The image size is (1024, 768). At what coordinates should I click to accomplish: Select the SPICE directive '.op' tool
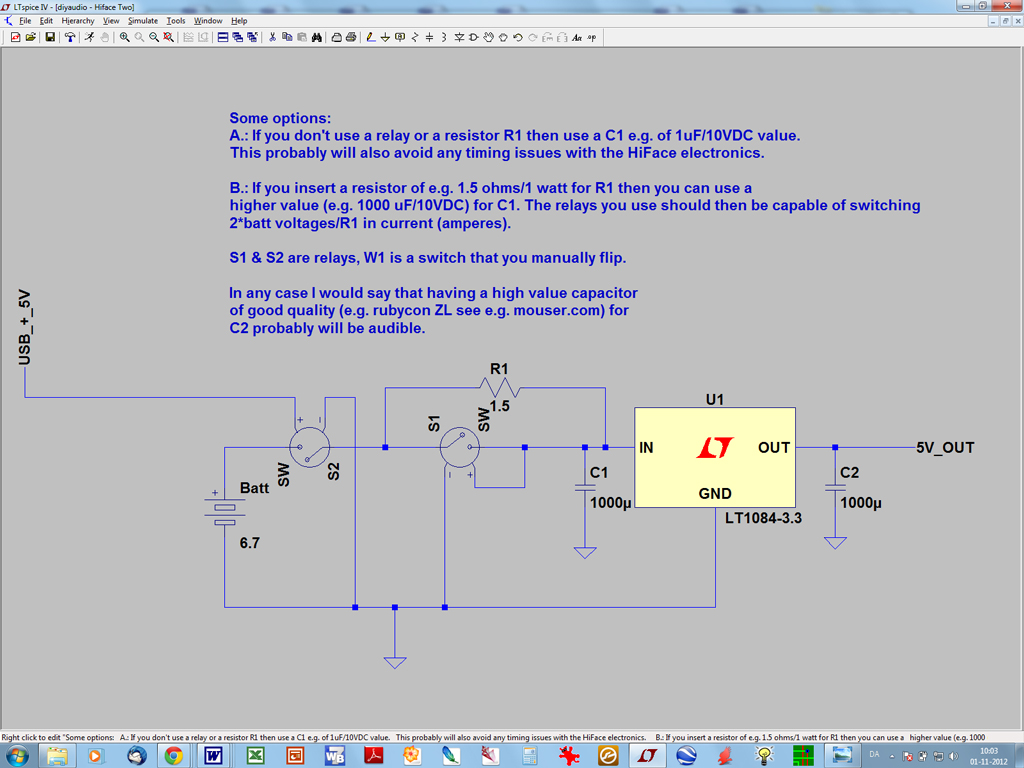coord(592,38)
